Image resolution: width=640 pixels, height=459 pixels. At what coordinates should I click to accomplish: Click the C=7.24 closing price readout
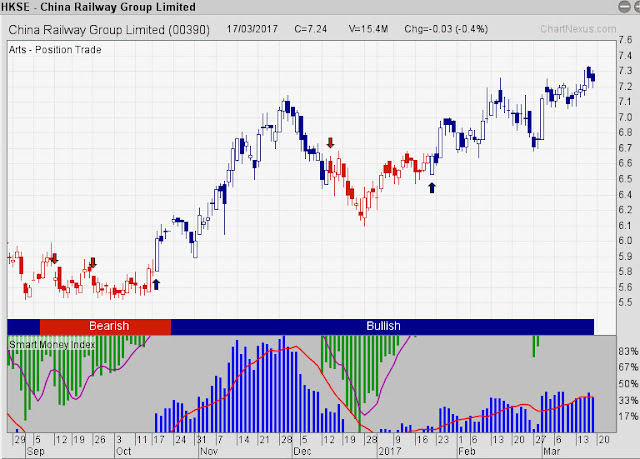point(311,29)
